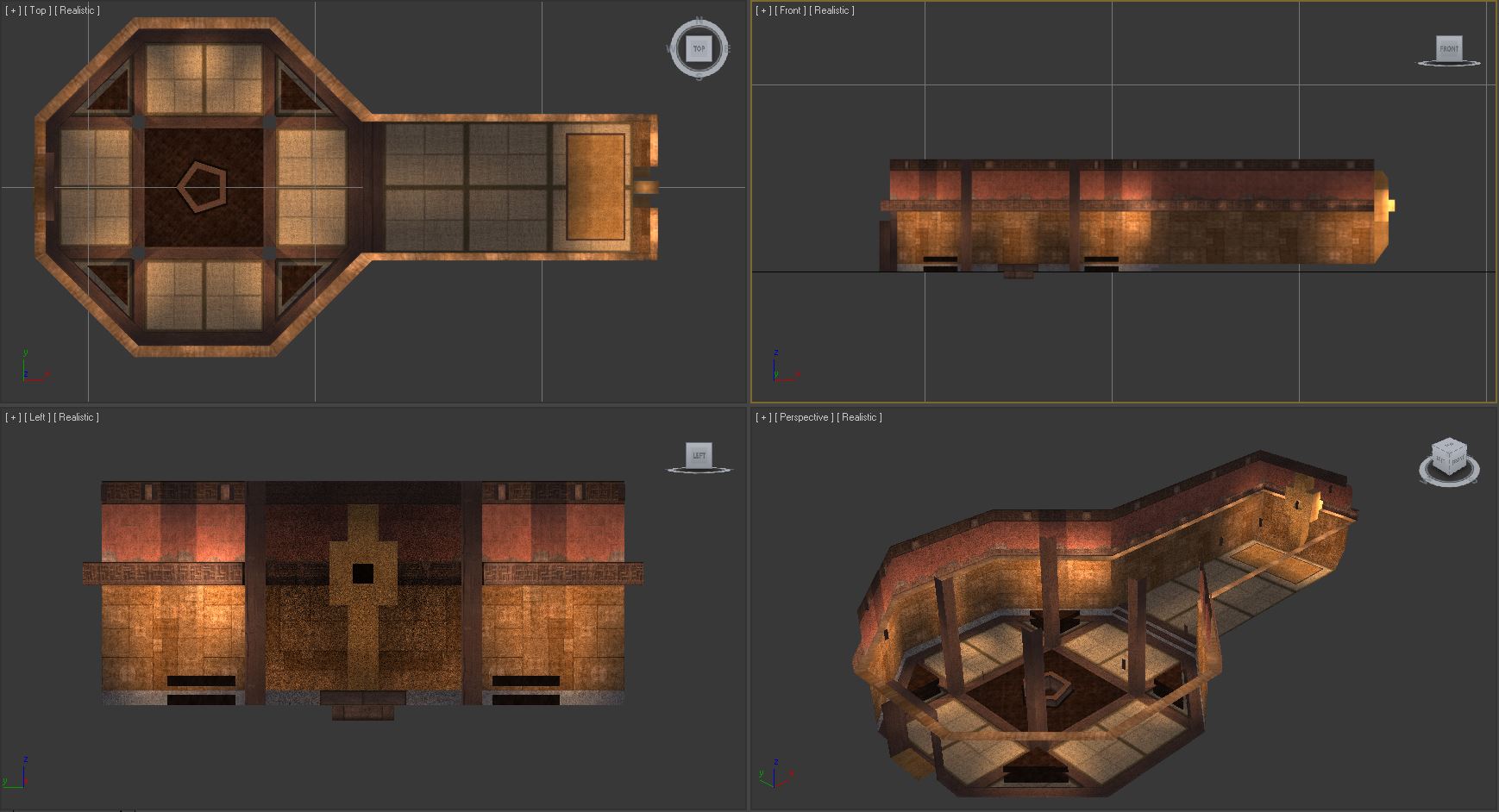Open the Top view label menu
Image resolution: width=1499 pixels, height=812 pixels.
pos(38,10)
